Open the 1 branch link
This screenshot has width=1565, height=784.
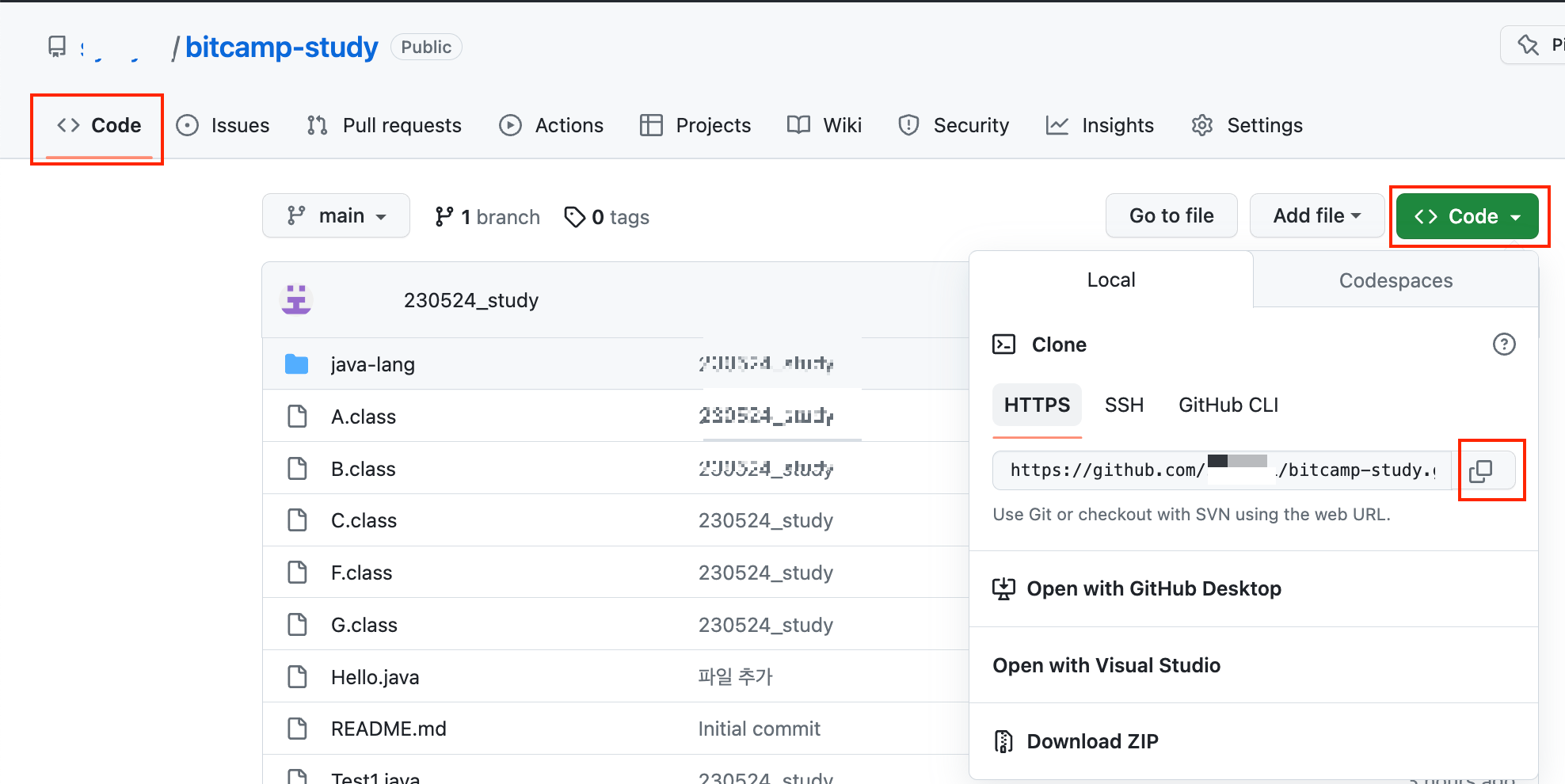(x=487, y=216)
